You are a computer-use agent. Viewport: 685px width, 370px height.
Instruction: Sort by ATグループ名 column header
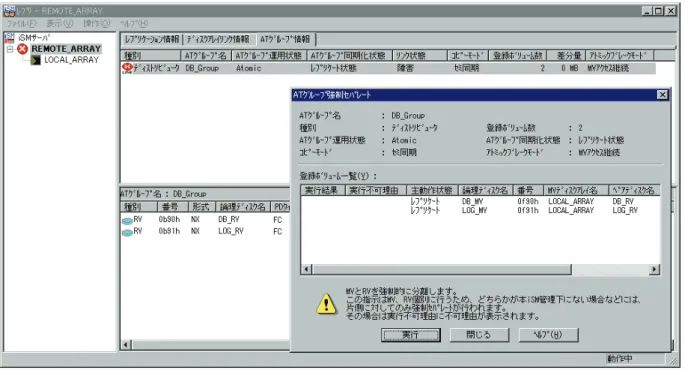pyautogui.click(x=206, y=55)
